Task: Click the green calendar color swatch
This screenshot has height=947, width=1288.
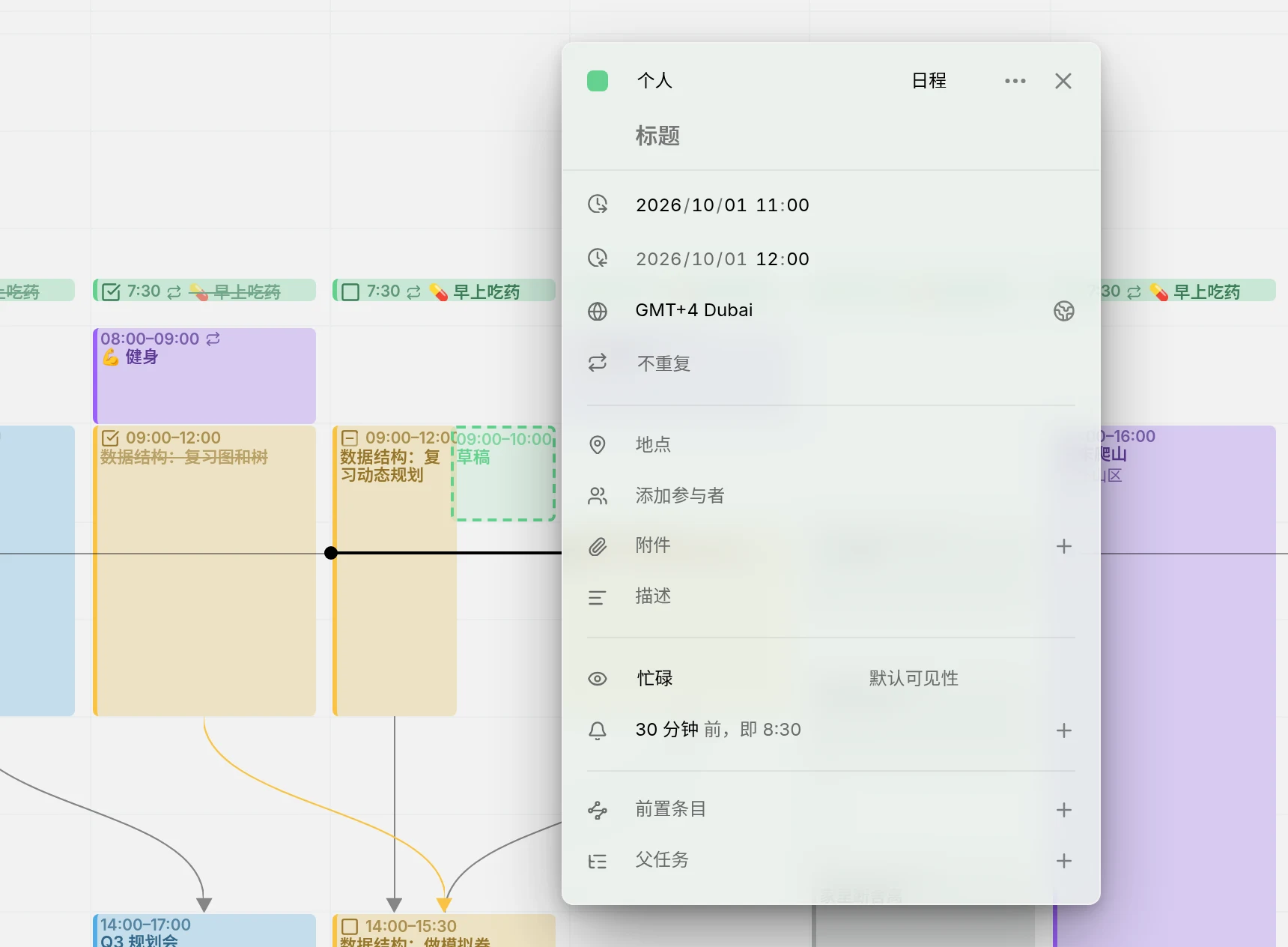Action: [x=598, y=81]
